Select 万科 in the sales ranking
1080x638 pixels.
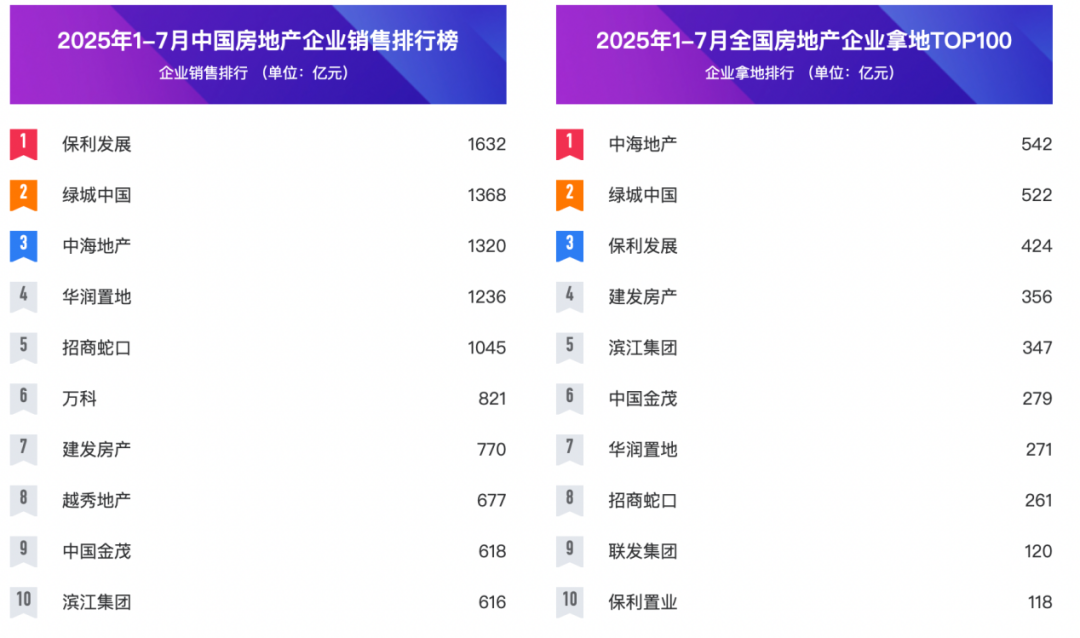79,399
